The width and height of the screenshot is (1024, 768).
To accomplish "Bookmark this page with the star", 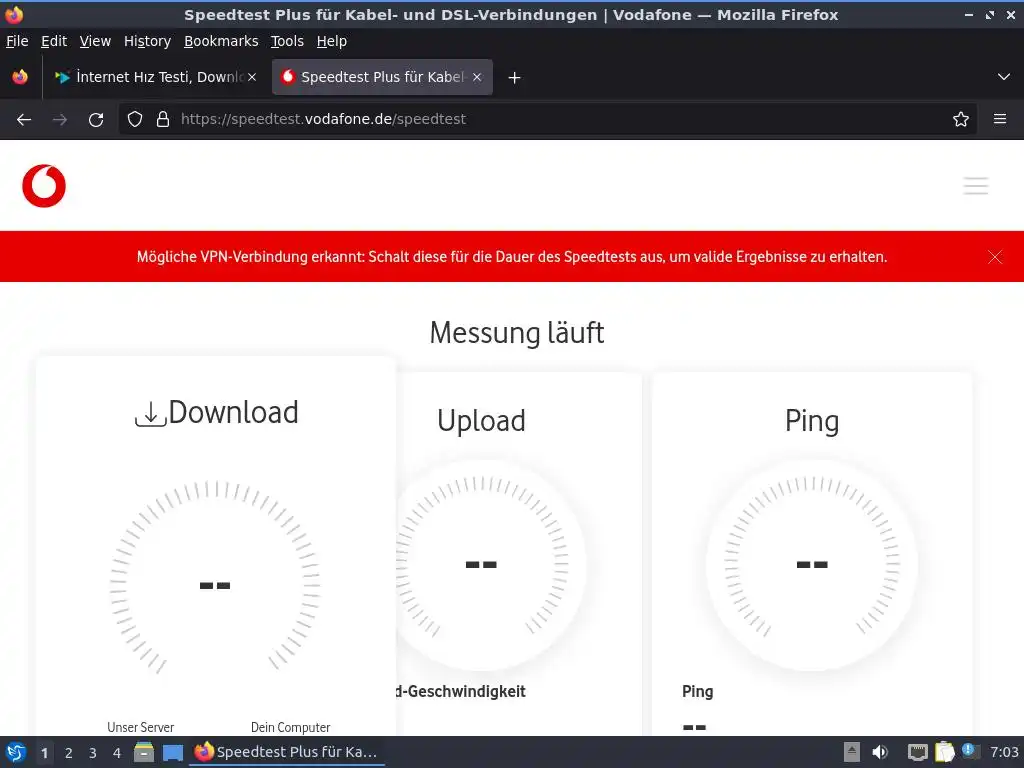I will tap(961, 120).
